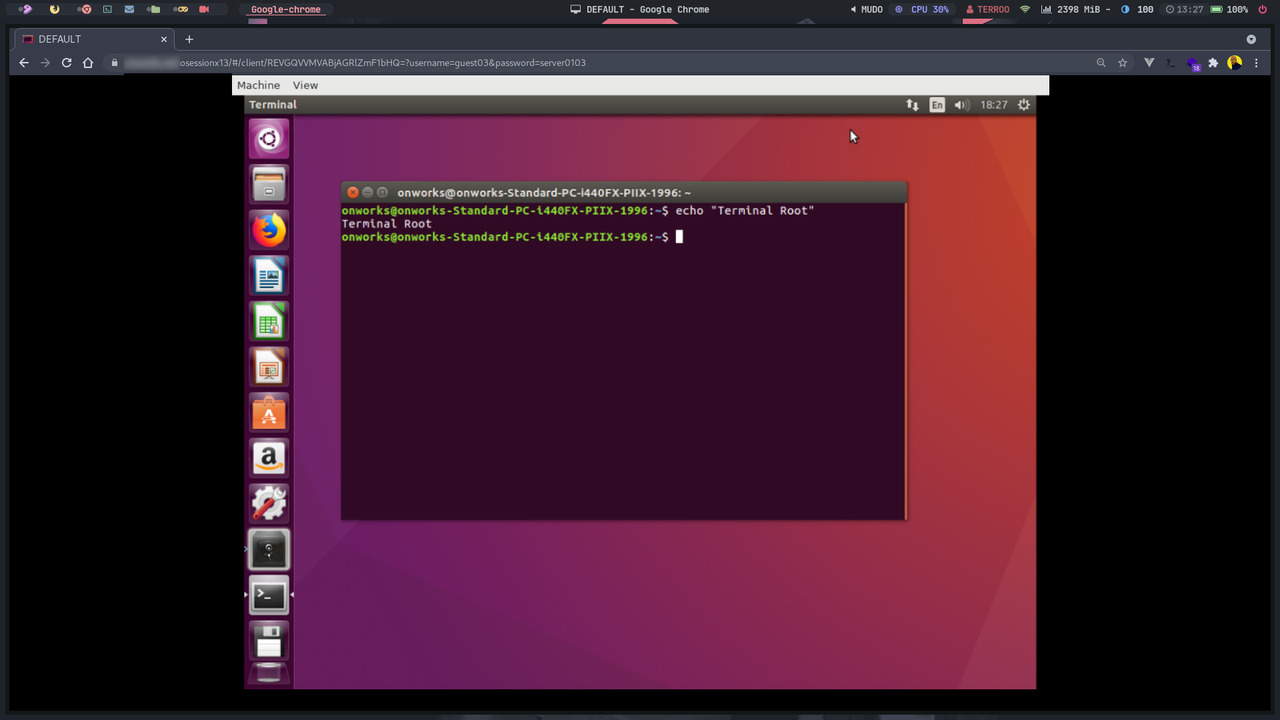Open the sound volume indicator in Ubuntu panel
This screenshot has width=1280, height=720.
tap(962, 104)
